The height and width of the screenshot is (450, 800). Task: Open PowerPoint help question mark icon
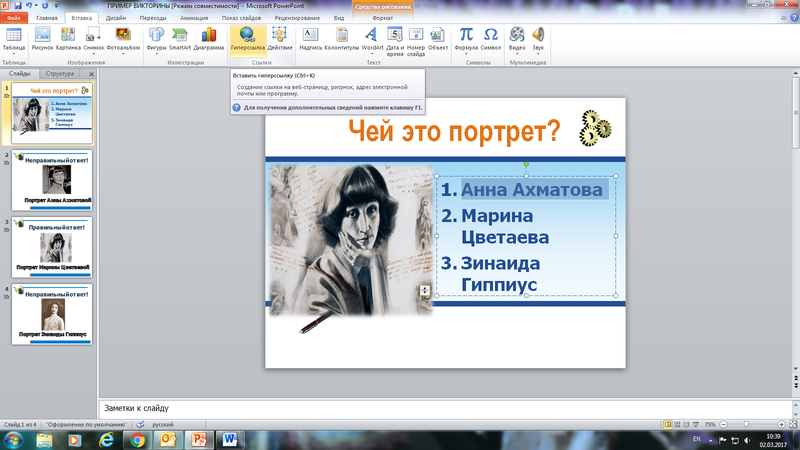[x=794, y=17]
